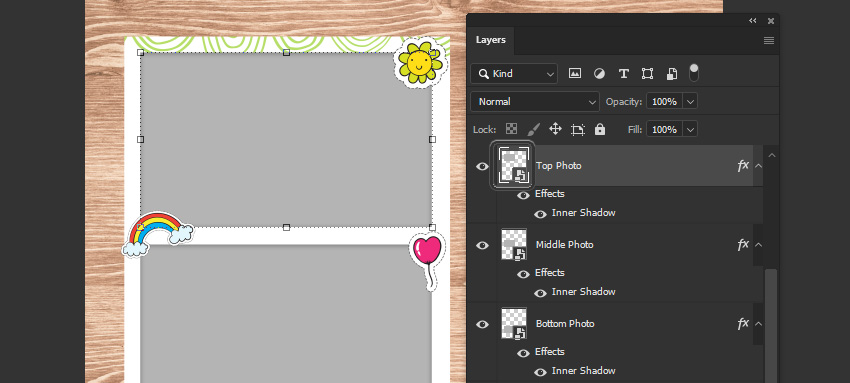Prevent auto-nesting into artboards icon
The image size is (850, 383).
(578, 129)
